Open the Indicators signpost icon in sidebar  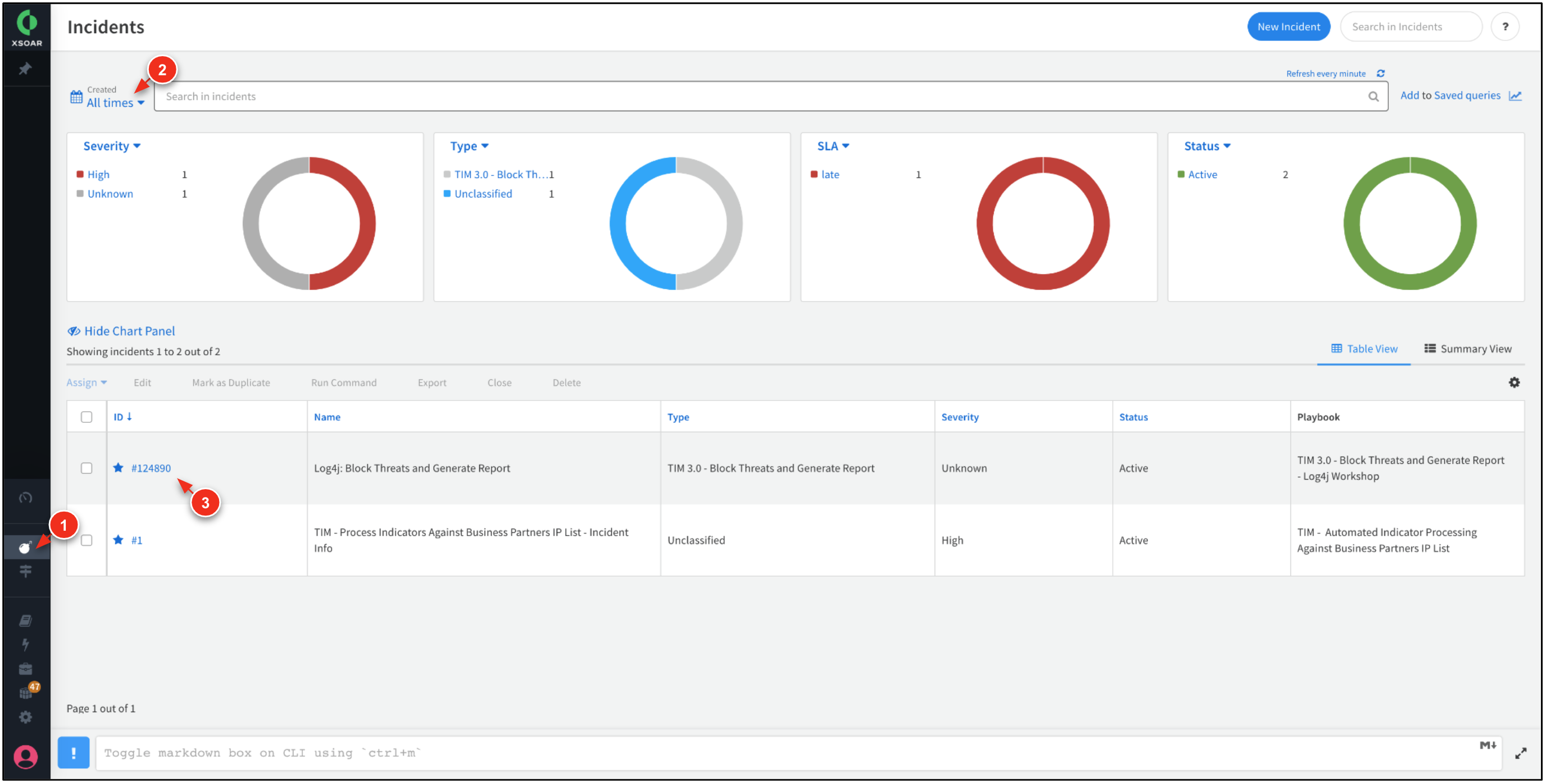(x=25, y=572)
